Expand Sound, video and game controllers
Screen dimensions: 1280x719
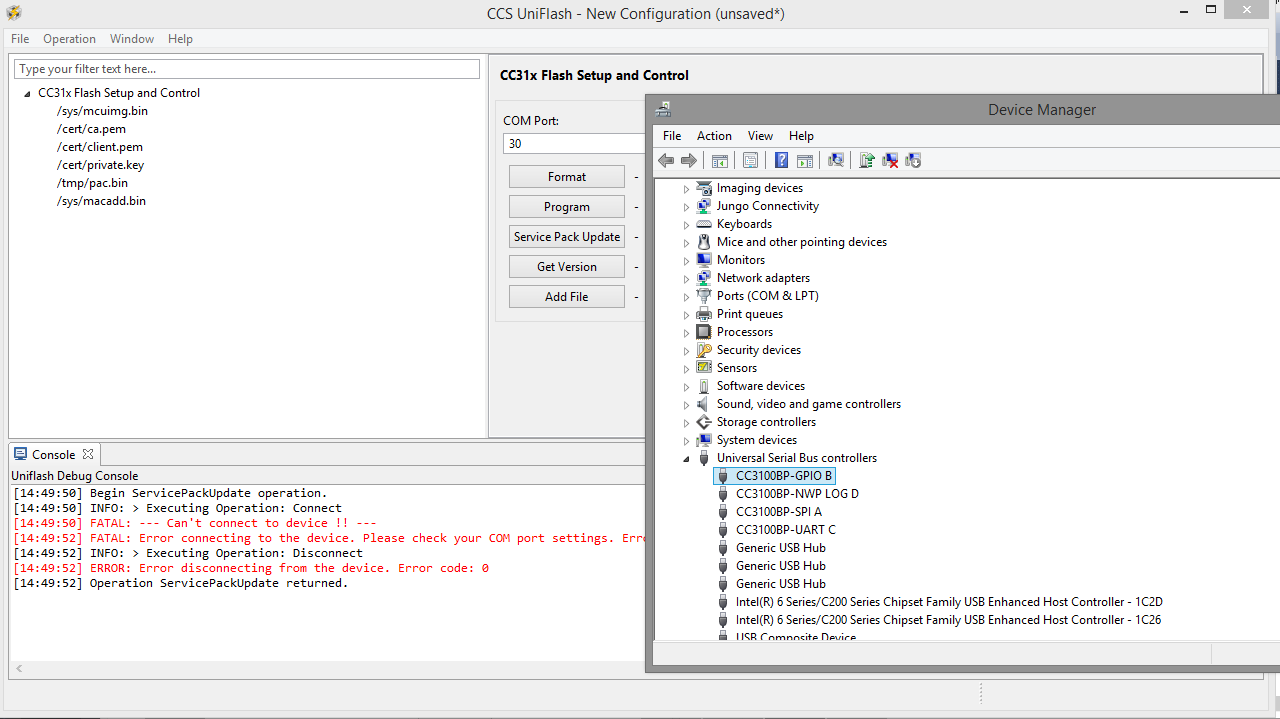pyautogui.click(x=686, y=405)
